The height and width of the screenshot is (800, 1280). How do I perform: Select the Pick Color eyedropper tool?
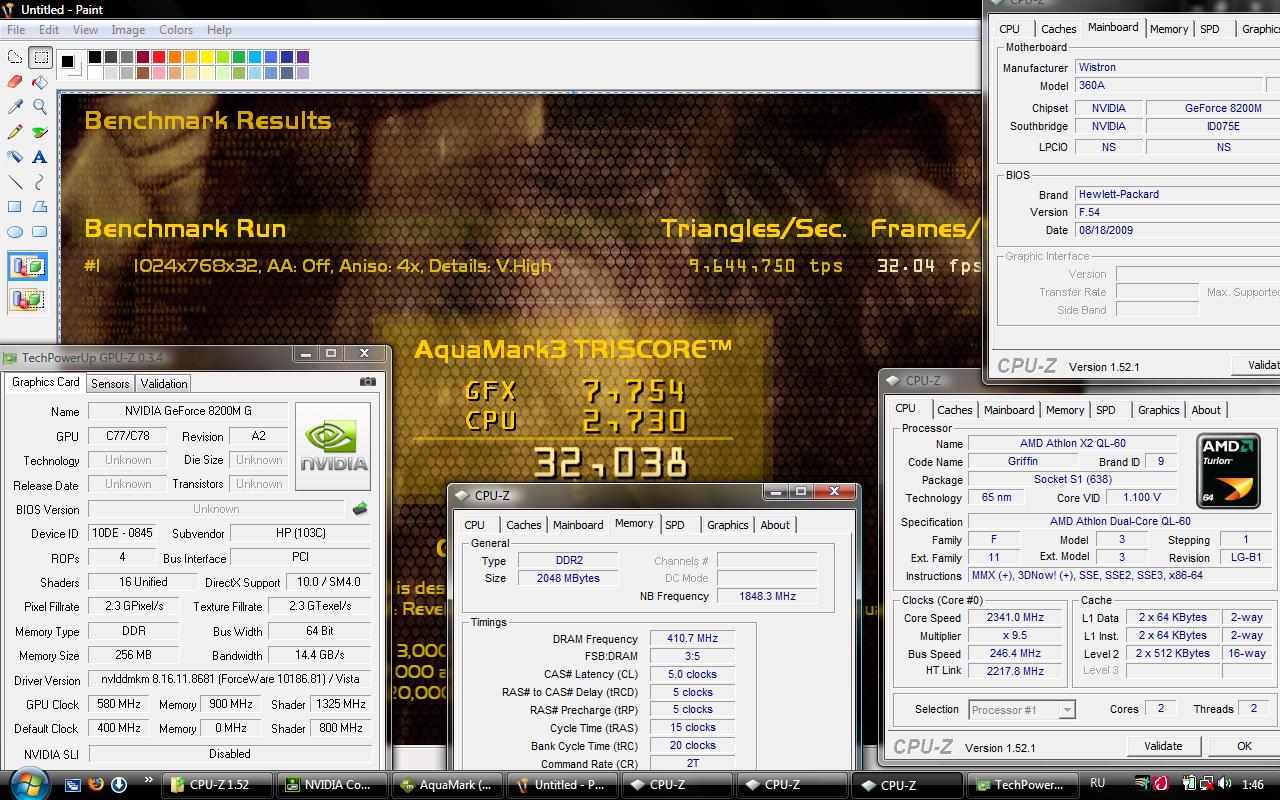coord(15,107)
